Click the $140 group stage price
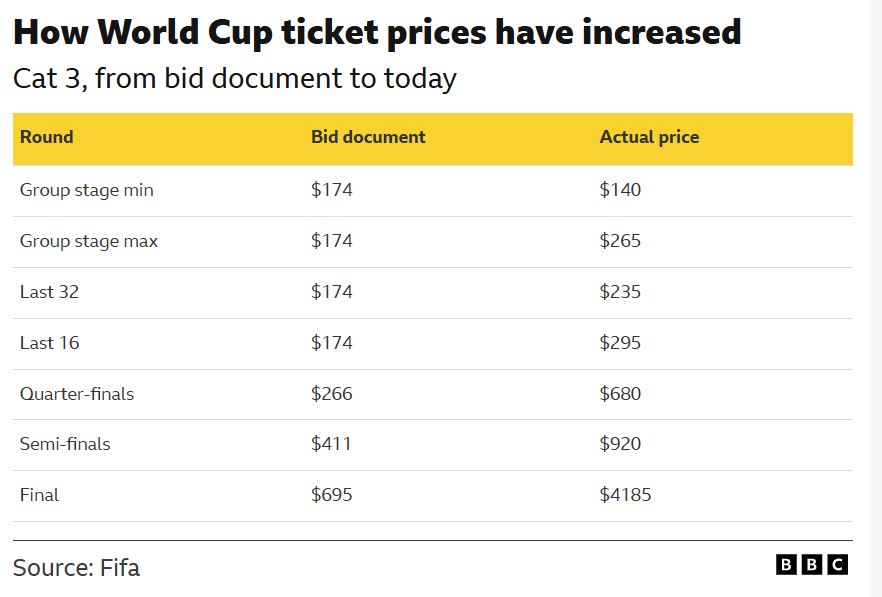This screenshot has height=597, width=882. [x=620, y=190]
